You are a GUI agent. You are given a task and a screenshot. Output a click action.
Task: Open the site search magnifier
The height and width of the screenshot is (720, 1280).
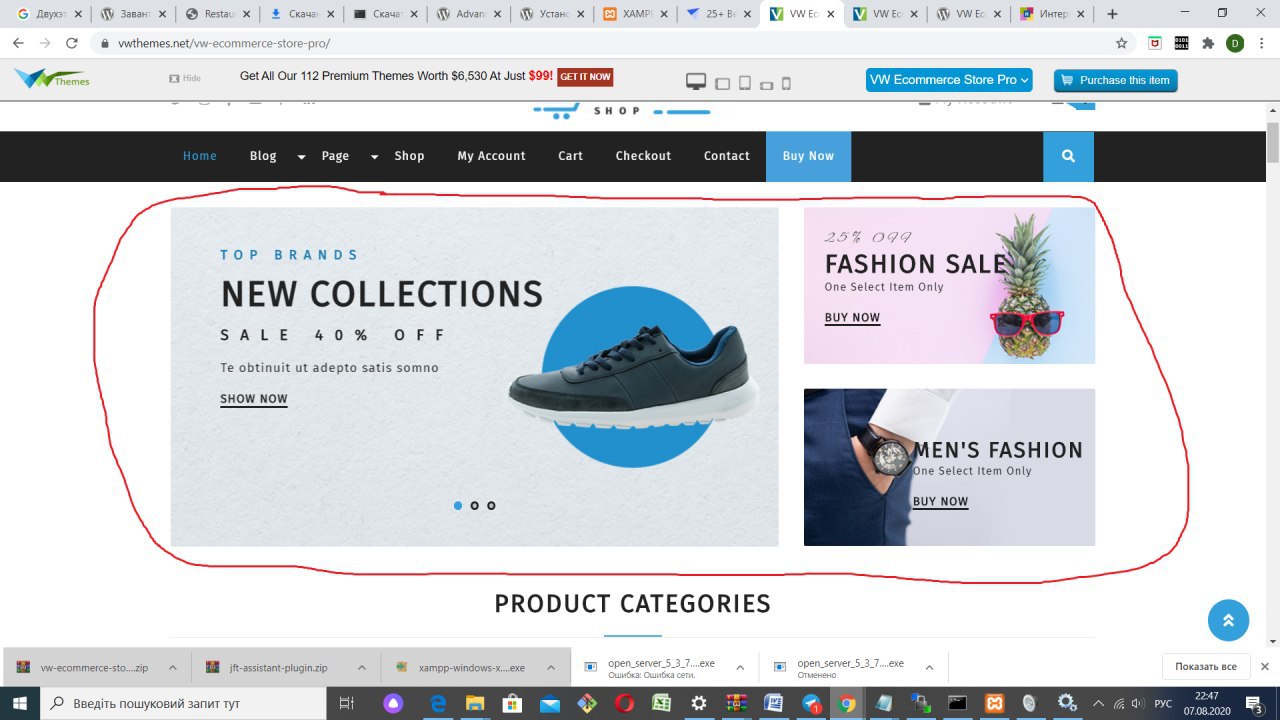tap(1068, 156)
